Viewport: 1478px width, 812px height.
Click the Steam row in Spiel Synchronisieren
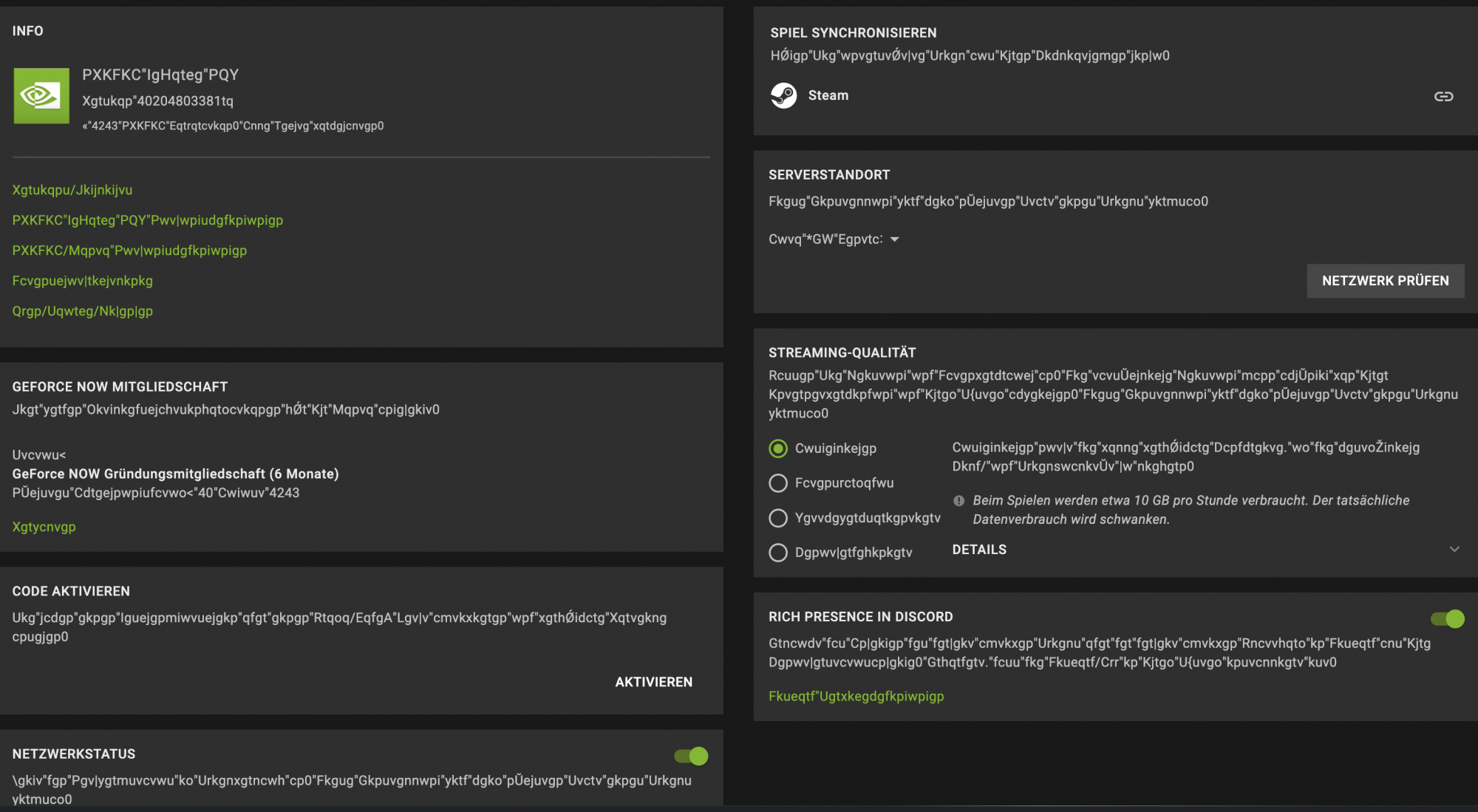(x=828, y=95)
